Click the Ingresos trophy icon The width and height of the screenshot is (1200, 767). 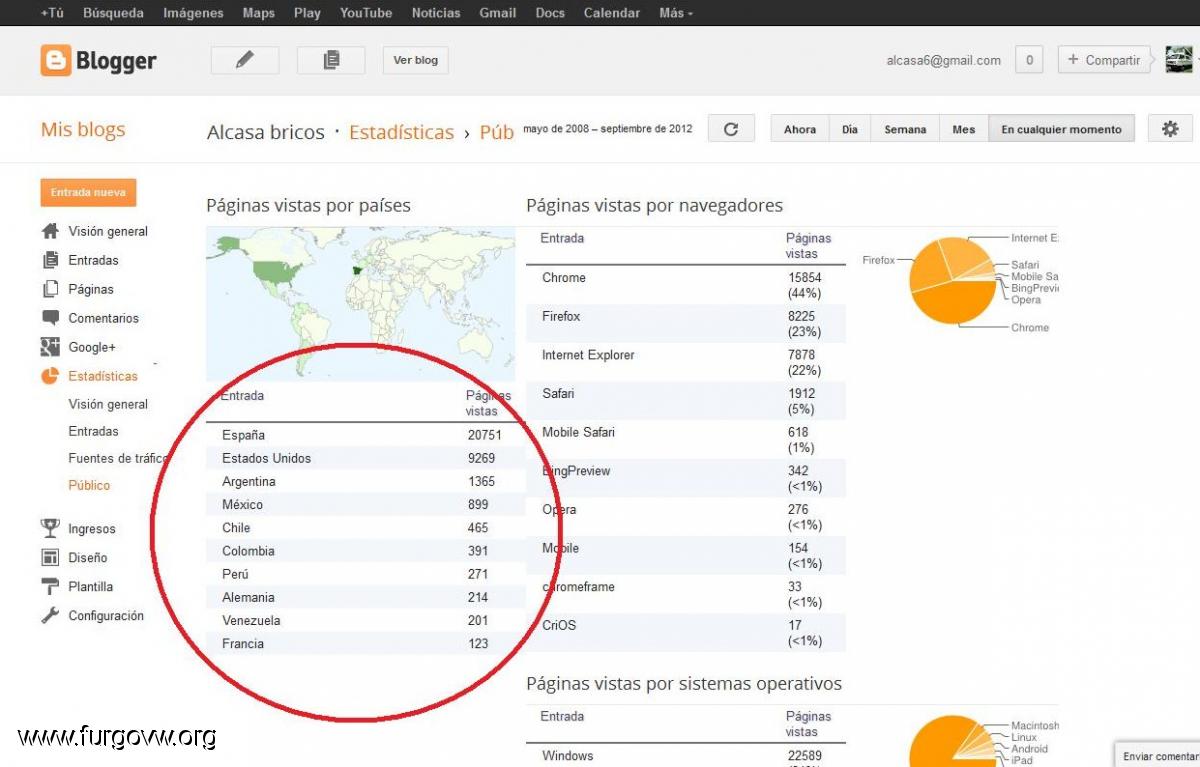[x=50, y=529]
